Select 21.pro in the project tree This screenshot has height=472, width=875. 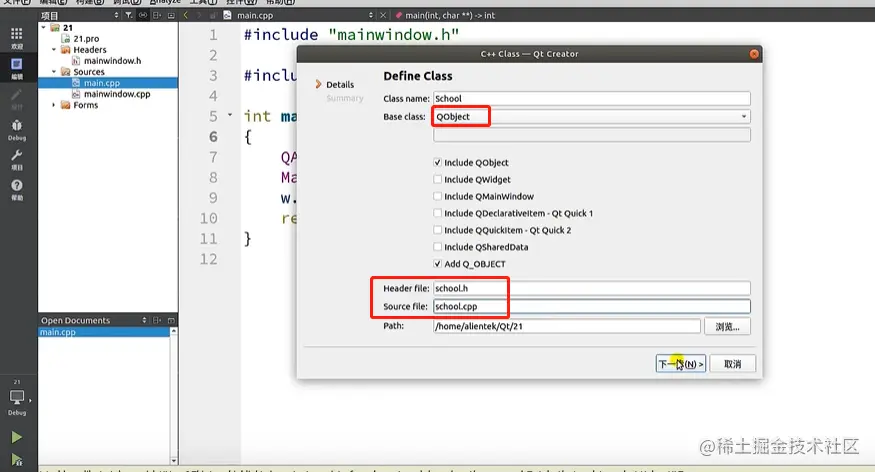pos(86,38)
